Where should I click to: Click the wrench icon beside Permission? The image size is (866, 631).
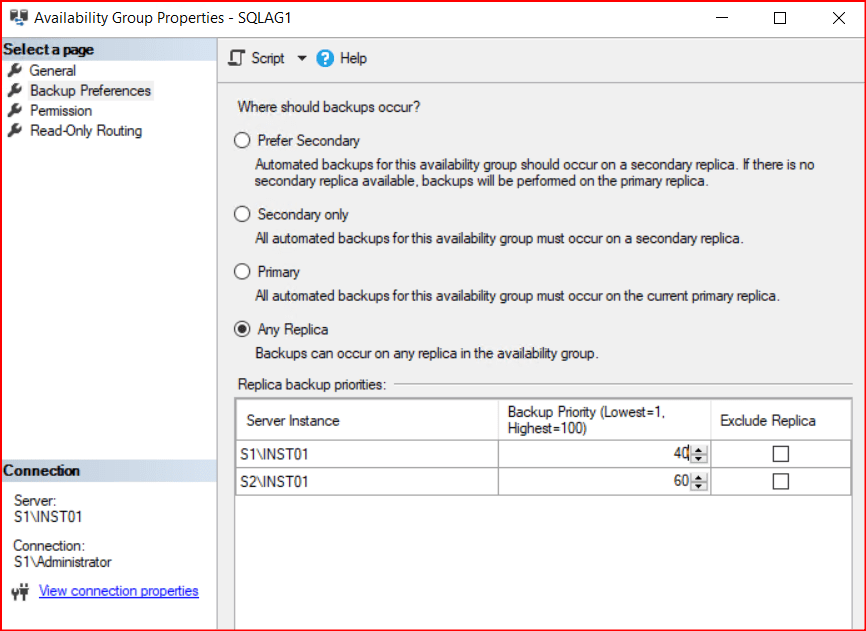pos(15,110)
